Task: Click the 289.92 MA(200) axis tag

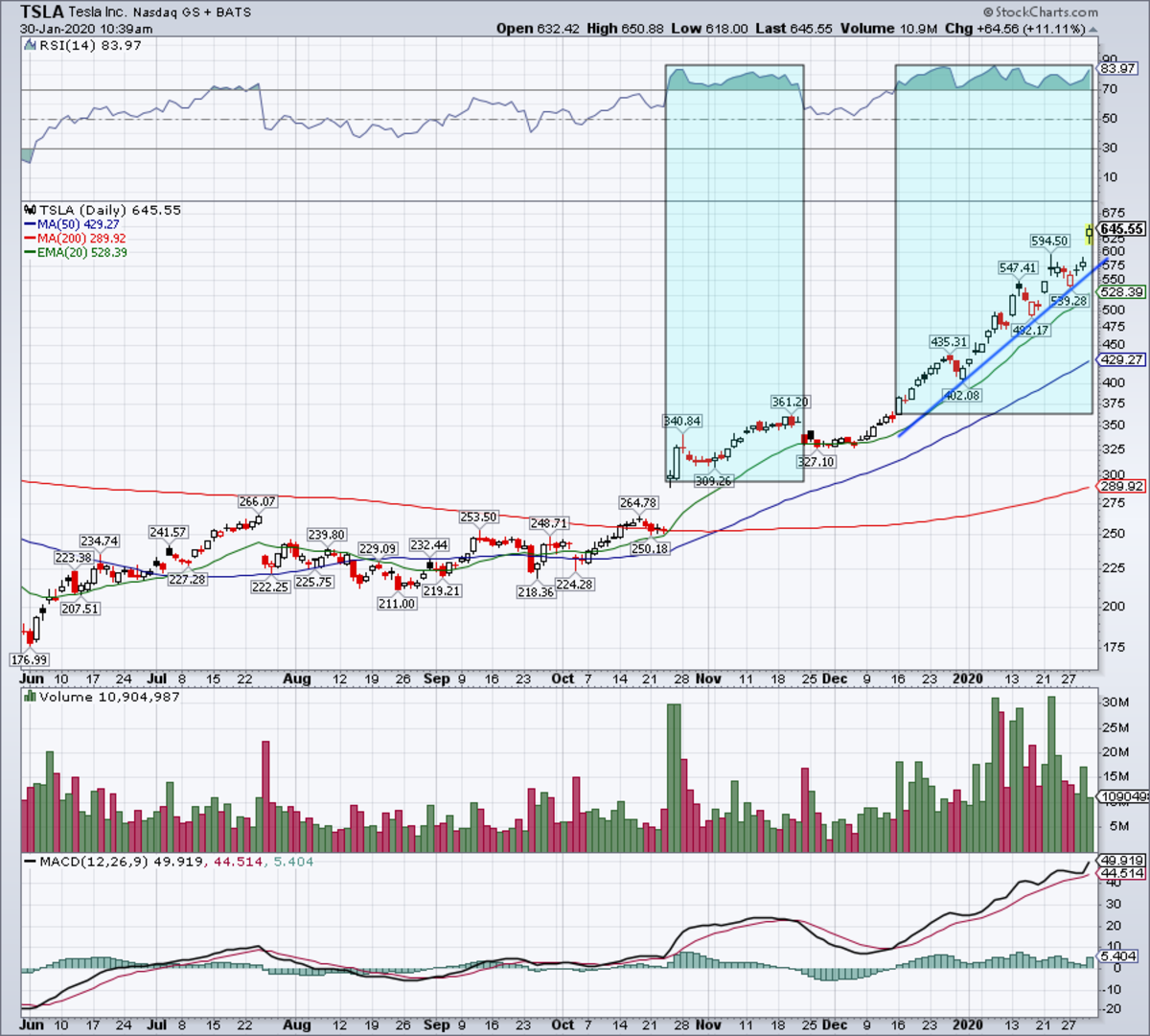Action: 1121,486
